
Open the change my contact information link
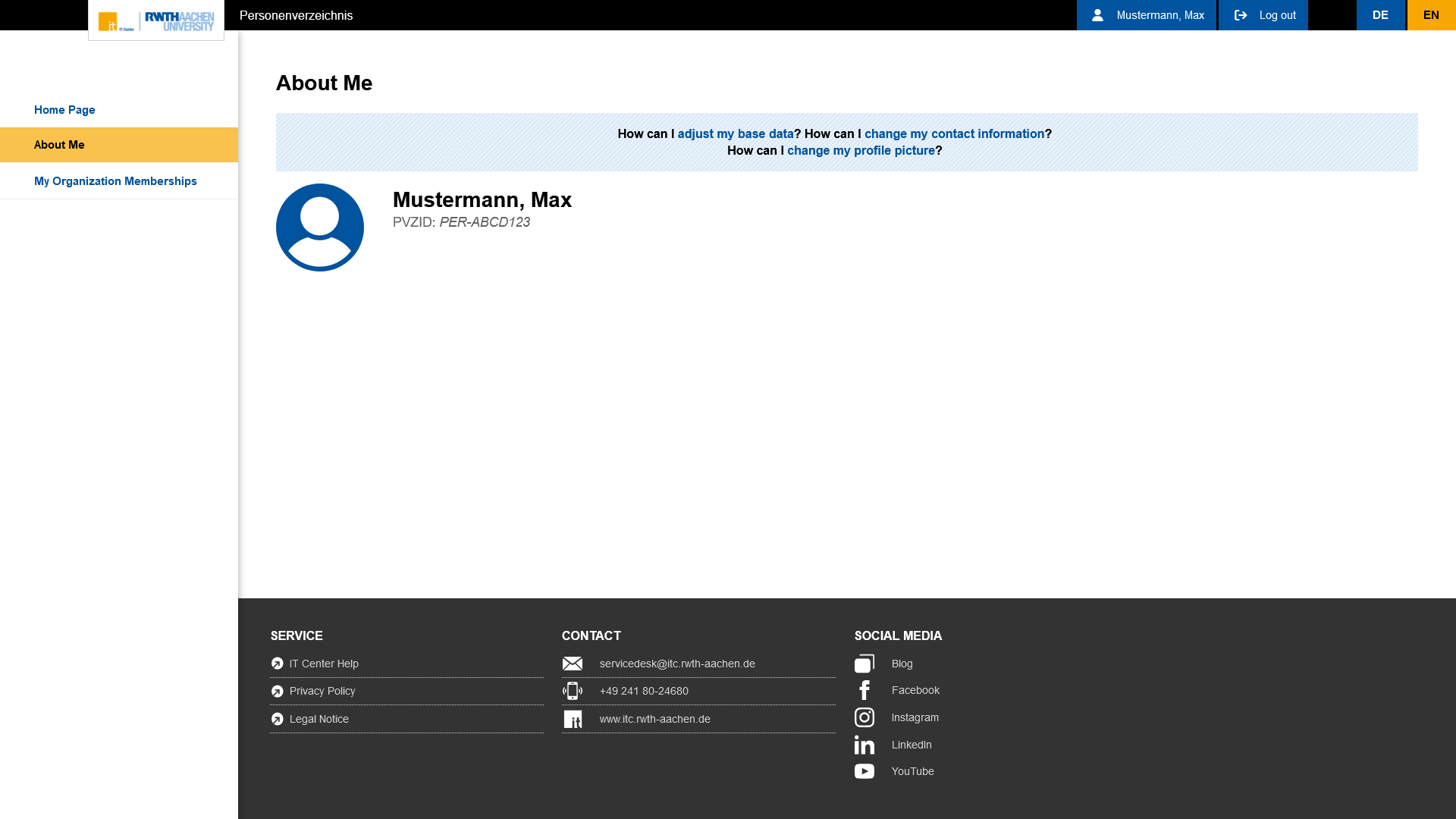pos(954,134)
